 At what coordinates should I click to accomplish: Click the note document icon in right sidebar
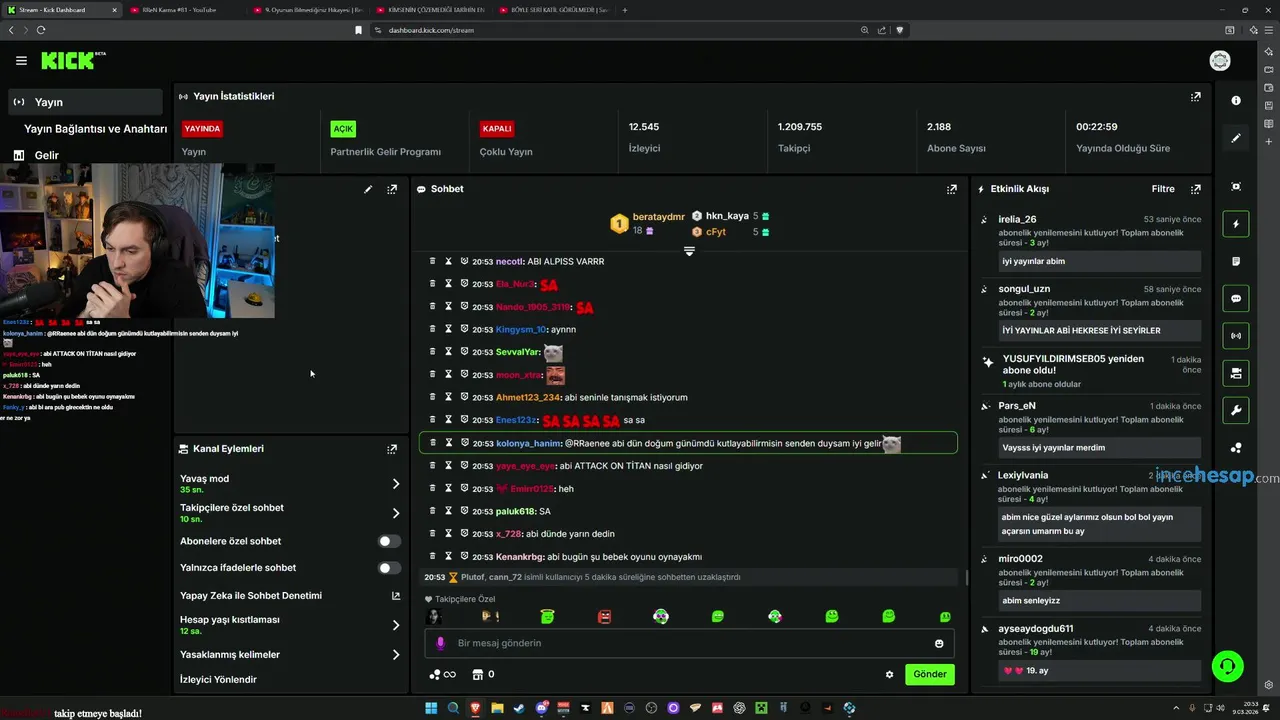1236,261
